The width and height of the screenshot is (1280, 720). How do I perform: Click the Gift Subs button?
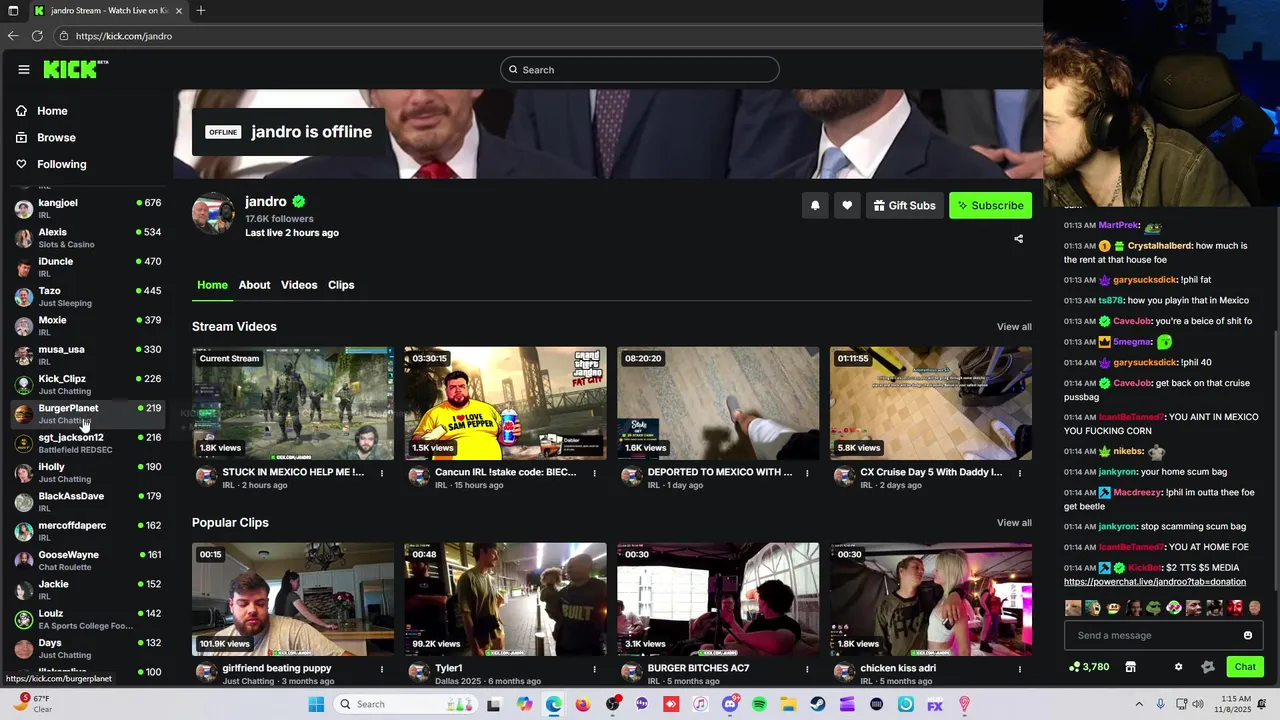pyautogui.click(x=905, y=205)
